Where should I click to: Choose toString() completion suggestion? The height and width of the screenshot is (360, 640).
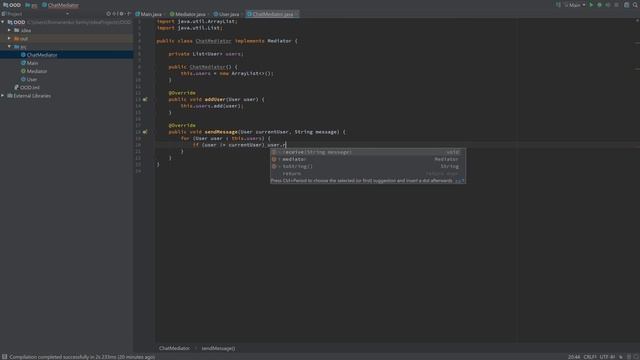pos(367,166)
